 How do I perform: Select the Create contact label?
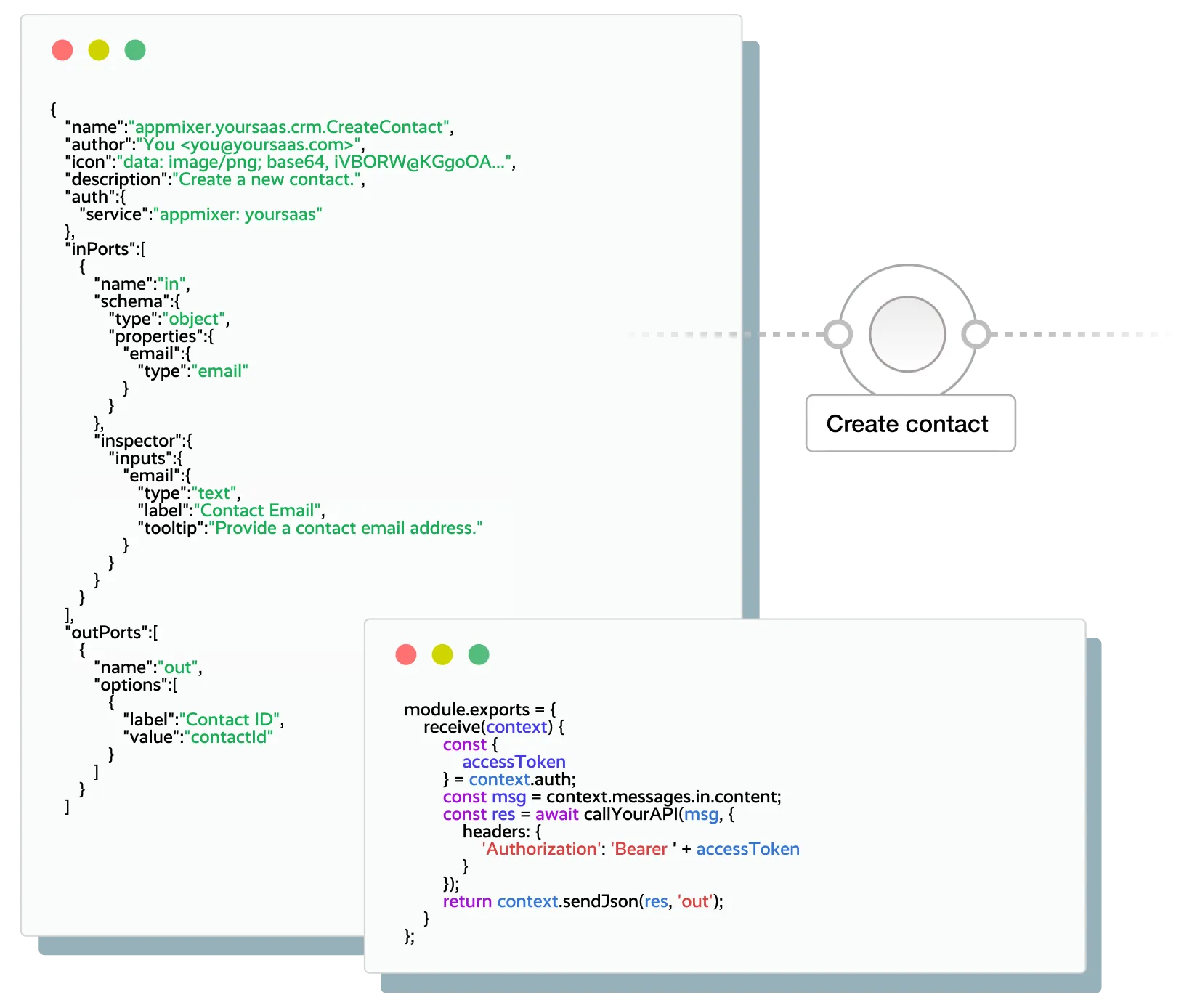click(x=908, y=423)
